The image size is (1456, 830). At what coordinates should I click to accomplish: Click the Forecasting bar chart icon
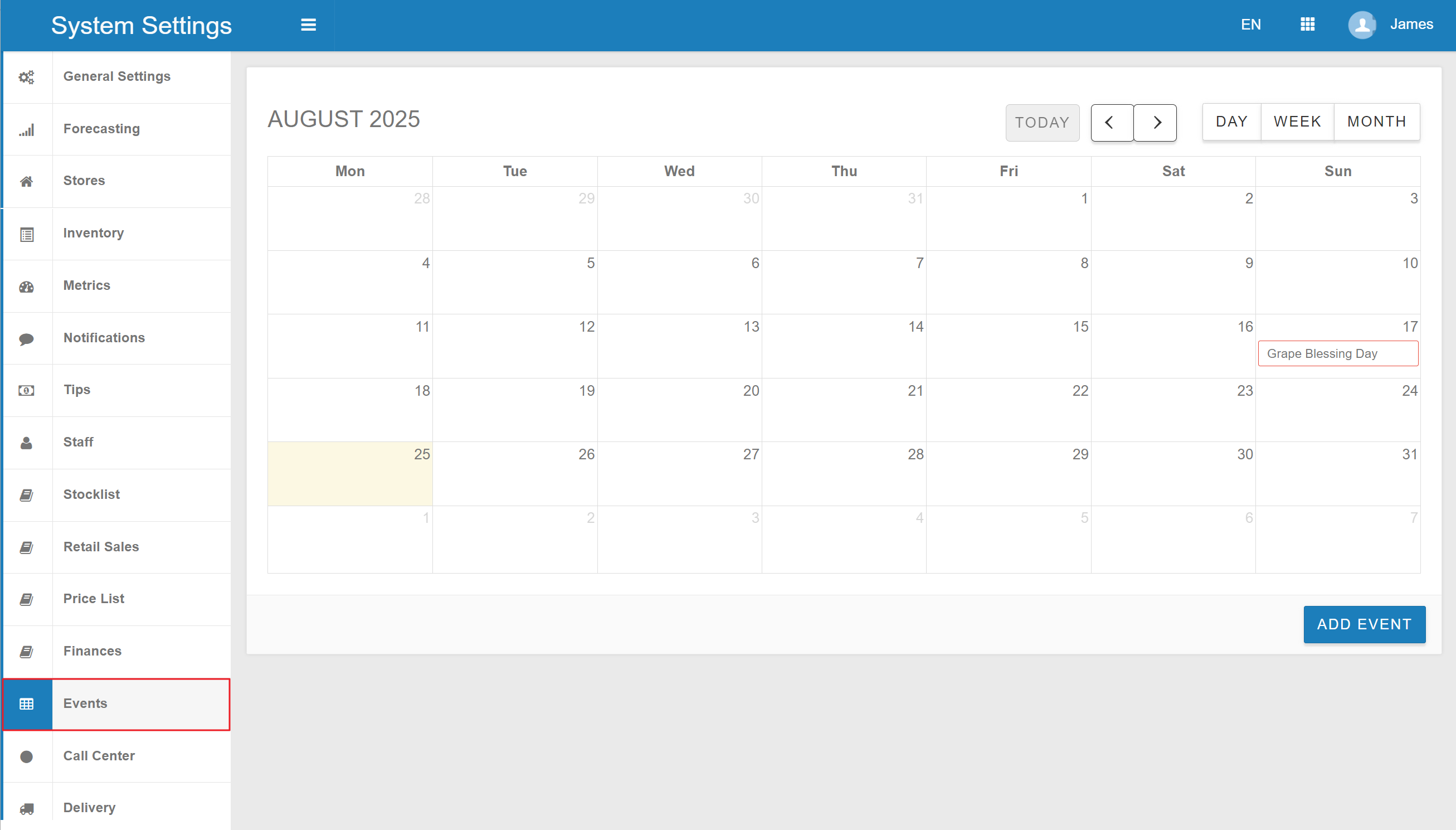tap(27, 129)
